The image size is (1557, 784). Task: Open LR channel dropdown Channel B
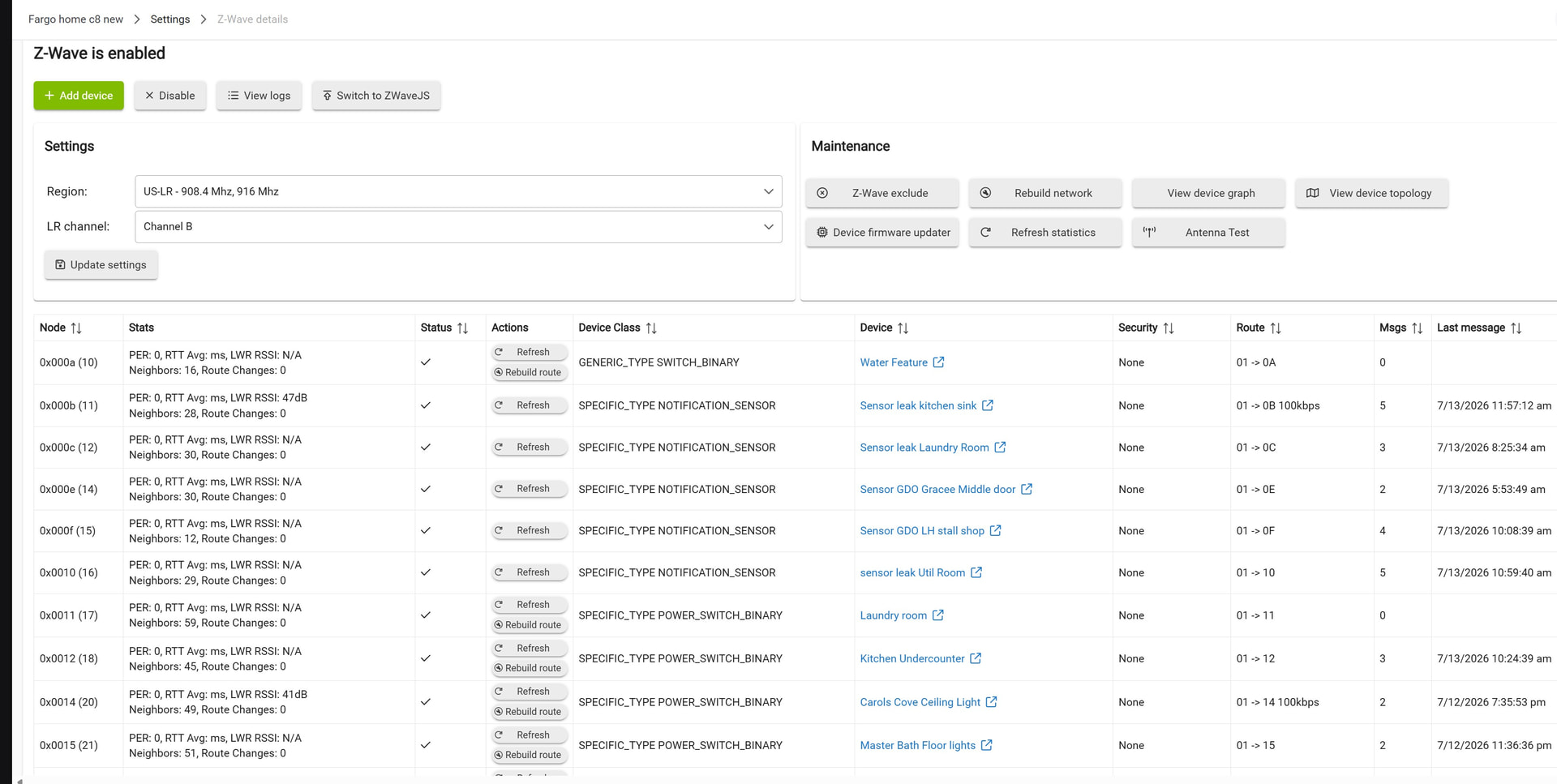coord(458,227)
